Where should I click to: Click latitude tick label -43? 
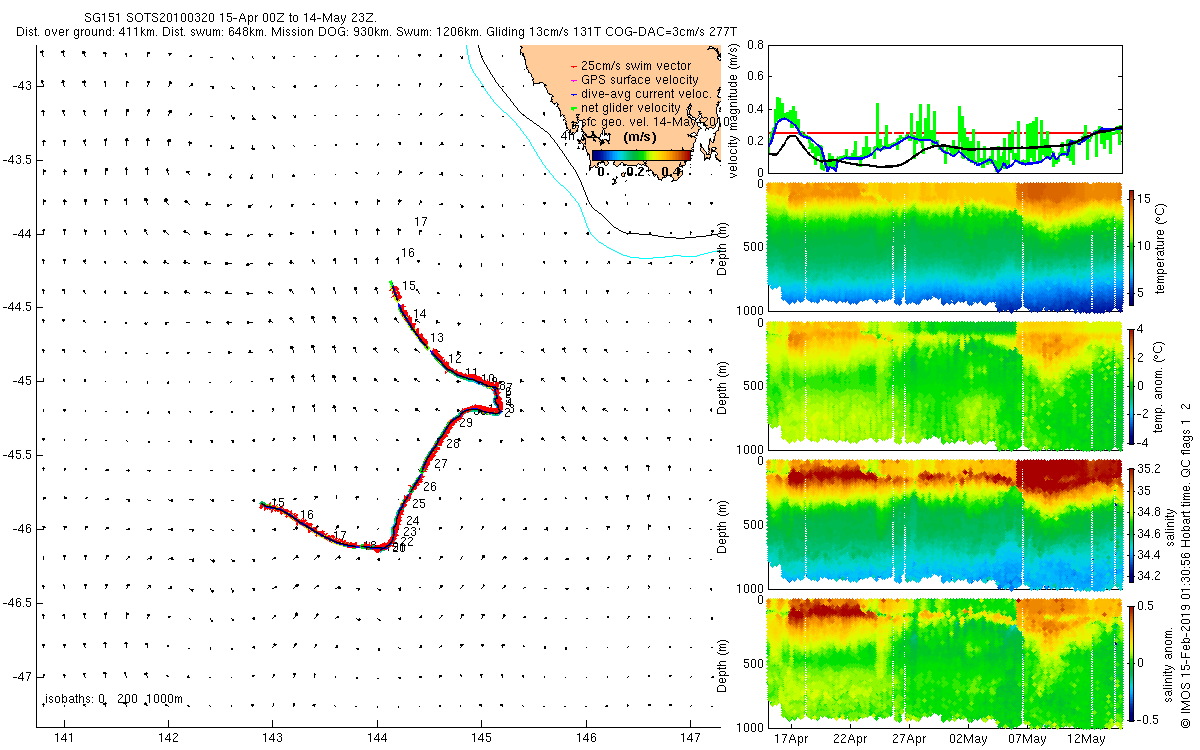[22, 85]
